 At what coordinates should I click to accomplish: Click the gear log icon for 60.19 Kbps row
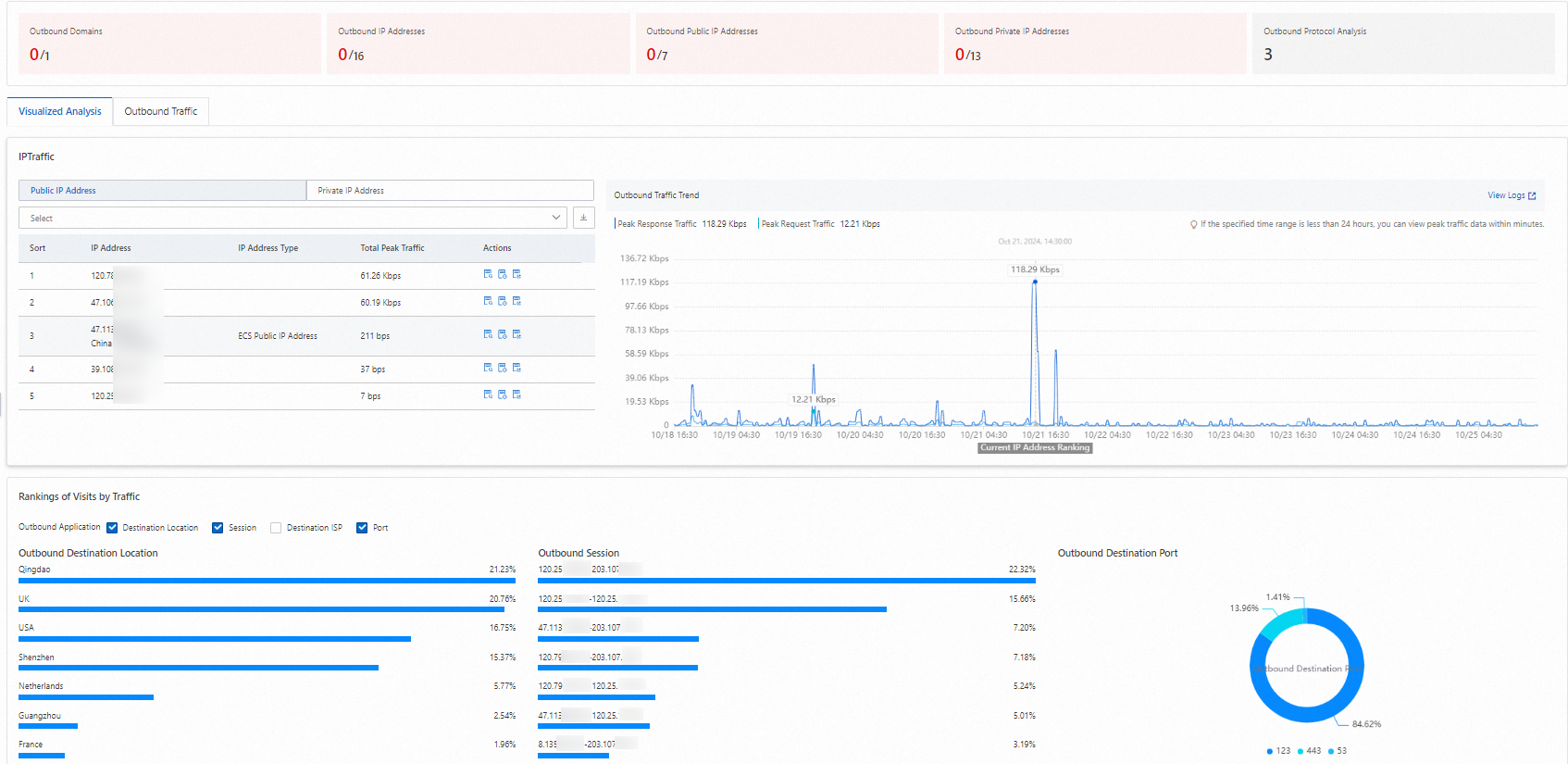pos(516,301)
